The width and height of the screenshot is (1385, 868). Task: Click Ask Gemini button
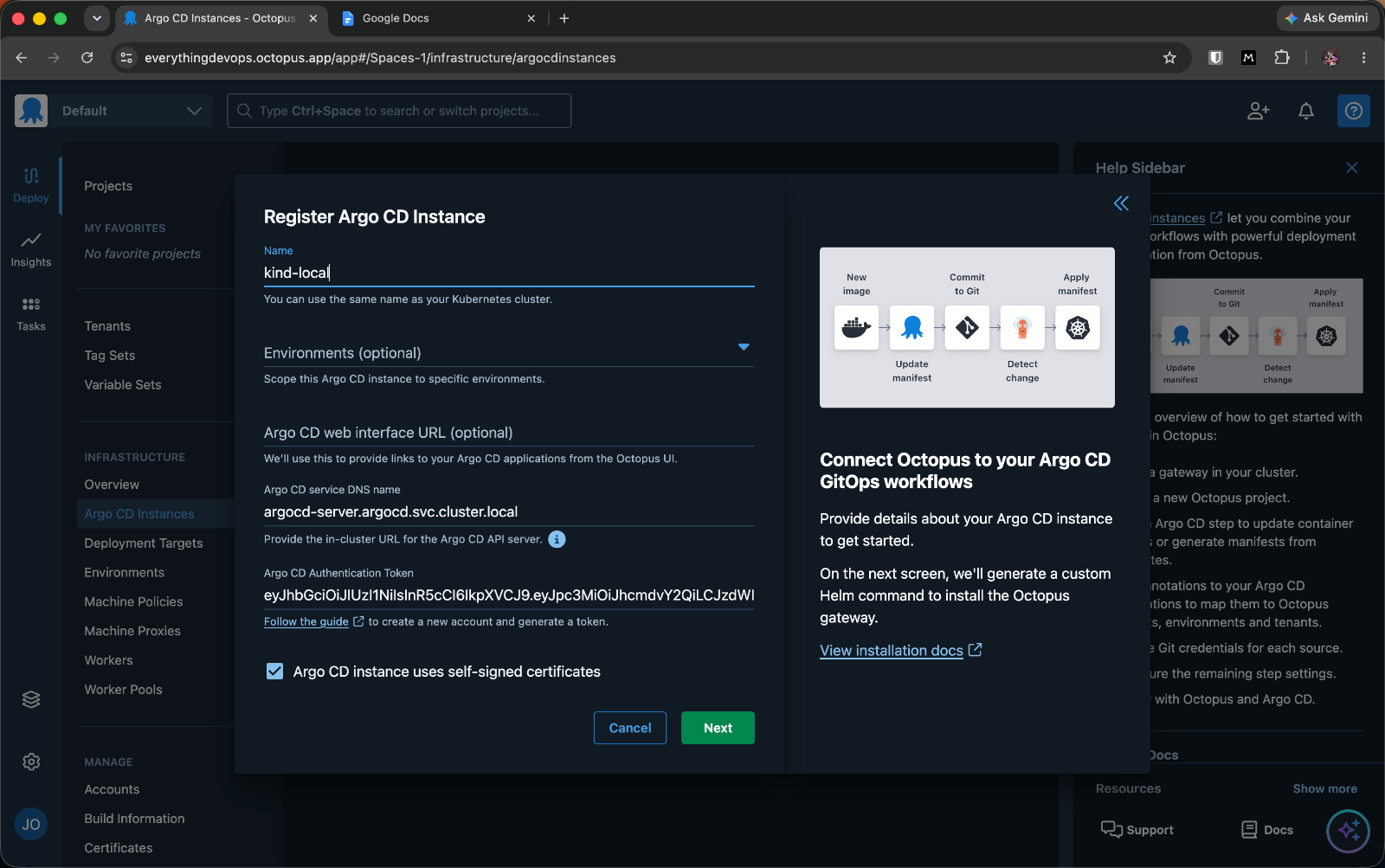[1326, 18]
